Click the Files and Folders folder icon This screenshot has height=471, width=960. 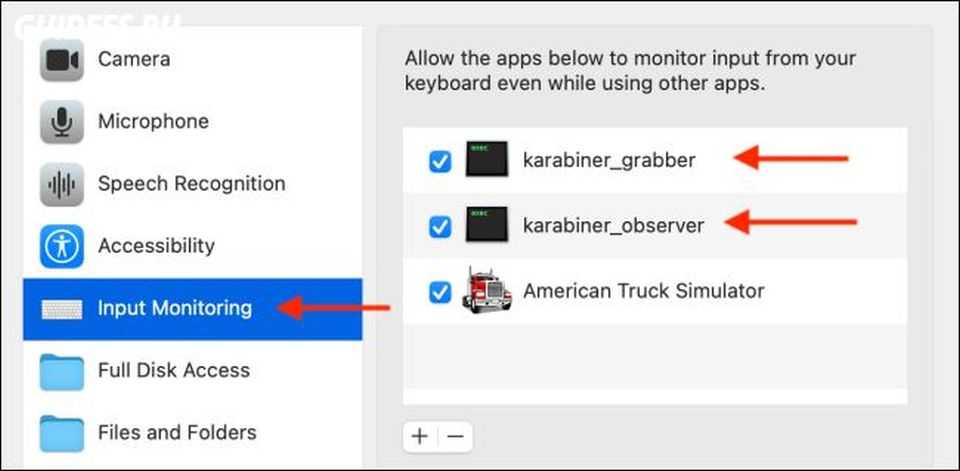[x=61, y=433]
